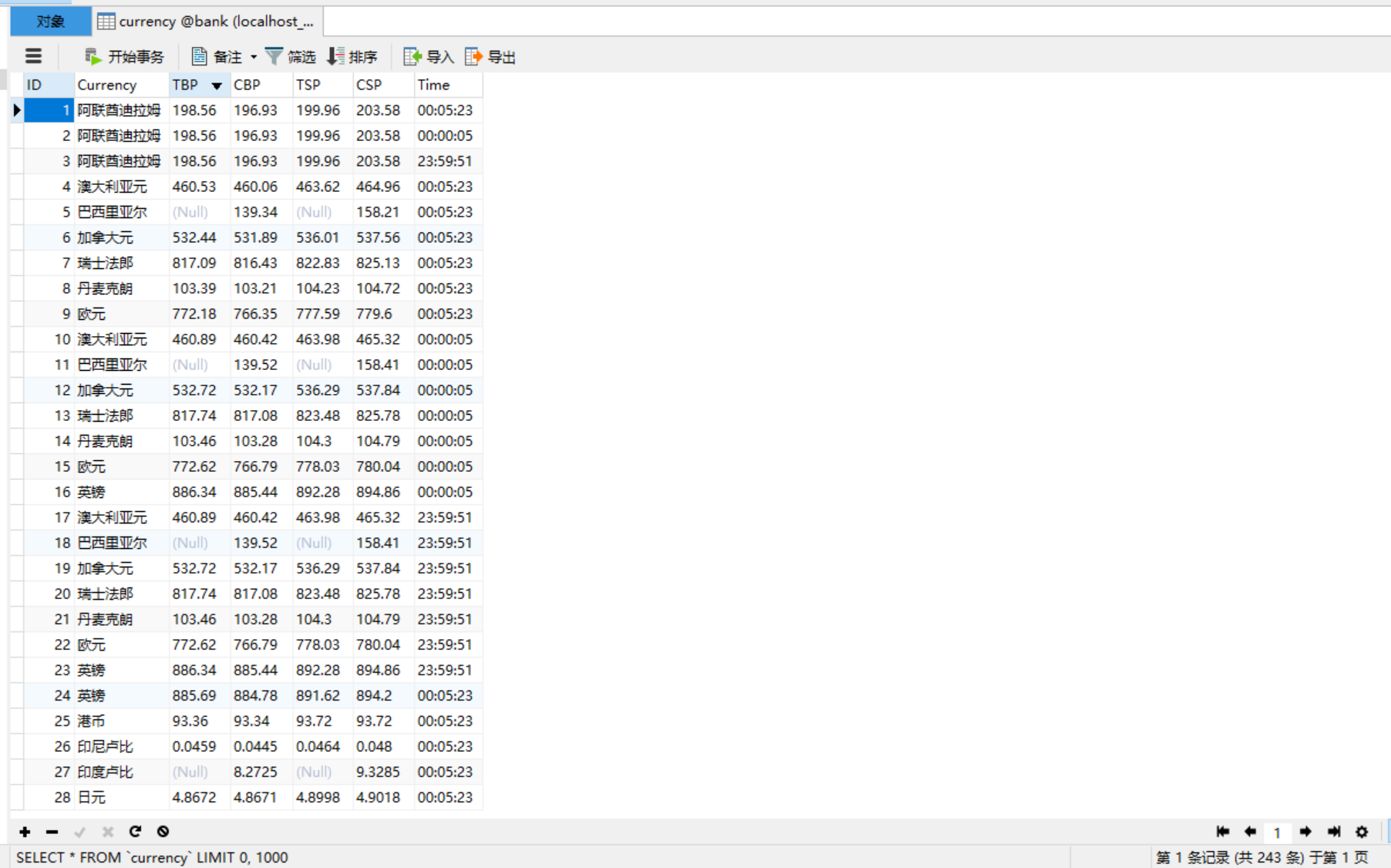1391x868 pixels.
Task: Click Time 23:59:51 in row 17
Action: [448, 517]
